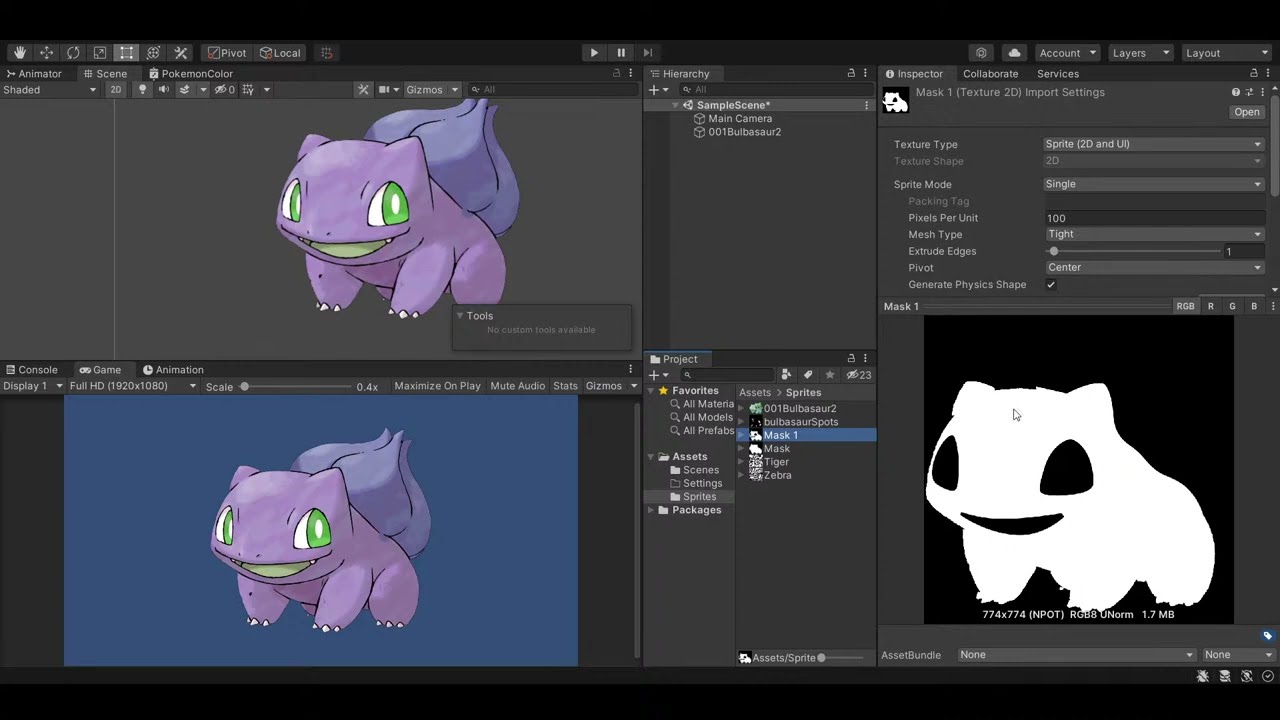This screenshot has height=720, width=1280.
Task: Toggle scene audio speaker icon
Action: coord(163,90)
